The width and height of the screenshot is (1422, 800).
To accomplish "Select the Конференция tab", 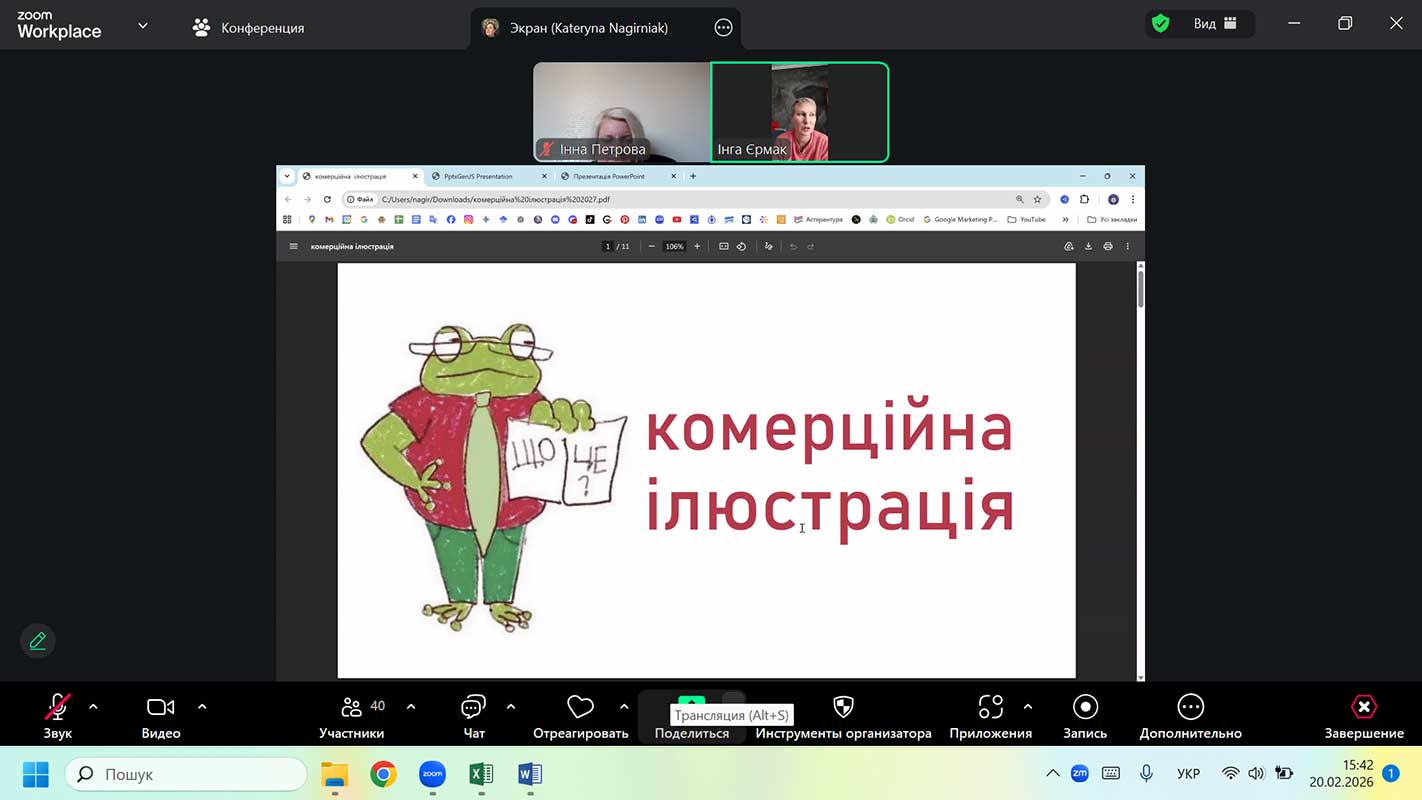I will 248,28.
